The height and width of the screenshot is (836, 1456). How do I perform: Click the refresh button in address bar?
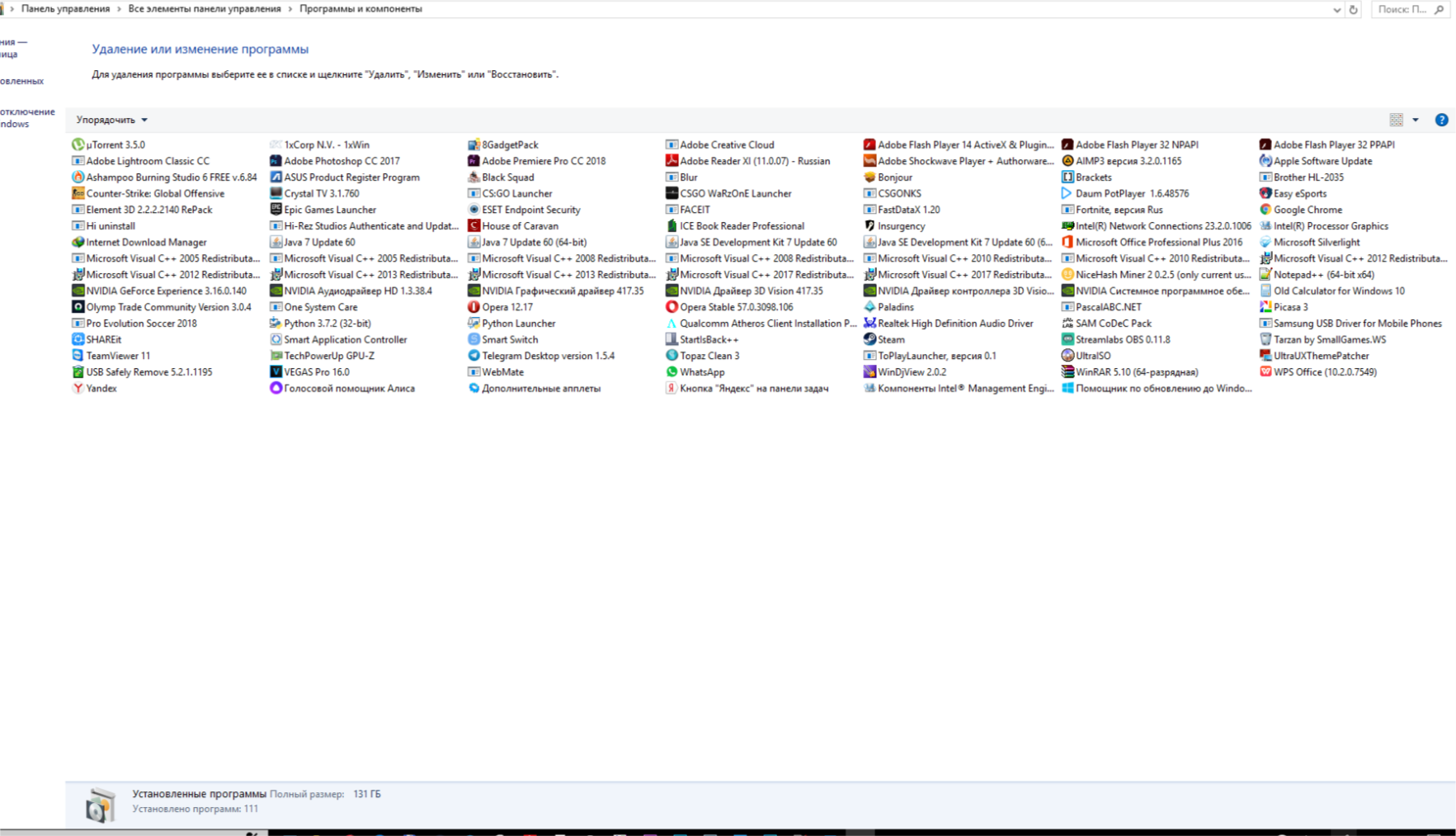(x=1354, y=10)
